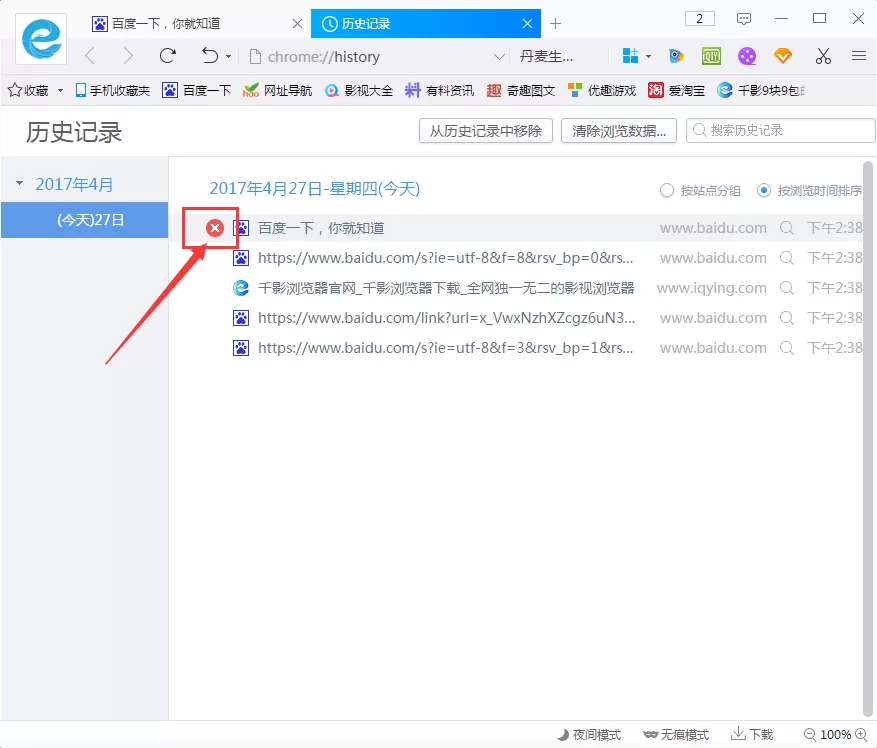Click the history list vertical scrollbar
Screen dimensions: 877x748
(x=867, y=439)
